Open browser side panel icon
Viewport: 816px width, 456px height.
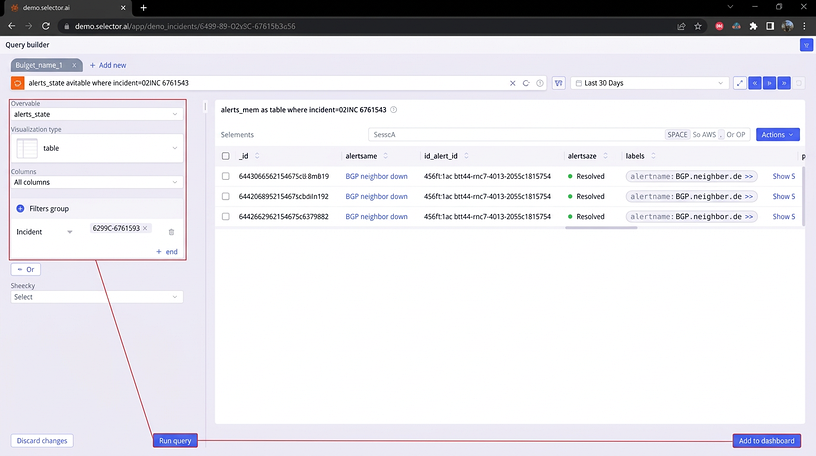[770, 26]
